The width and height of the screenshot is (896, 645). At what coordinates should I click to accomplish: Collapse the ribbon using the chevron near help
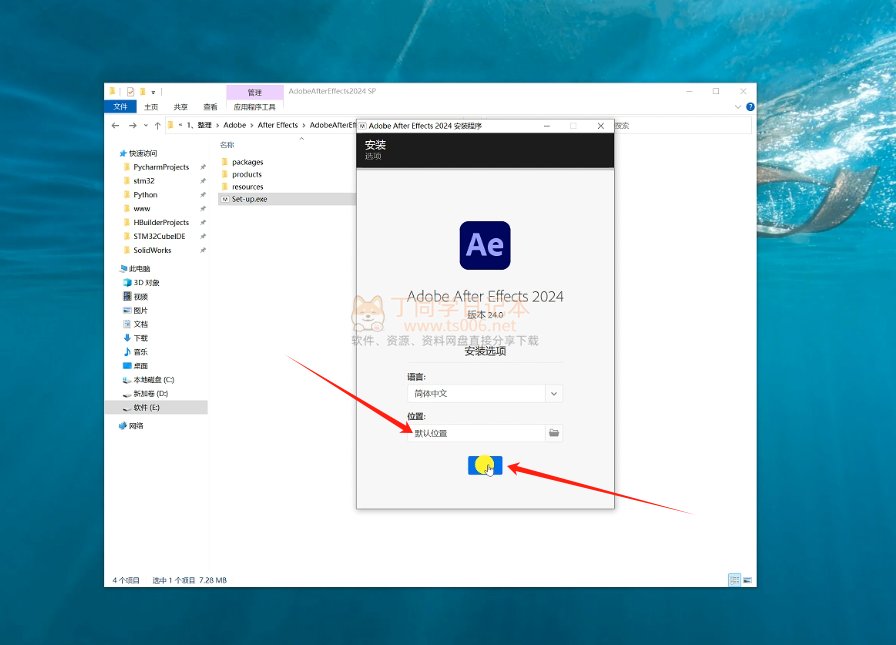tap(739, 107)
